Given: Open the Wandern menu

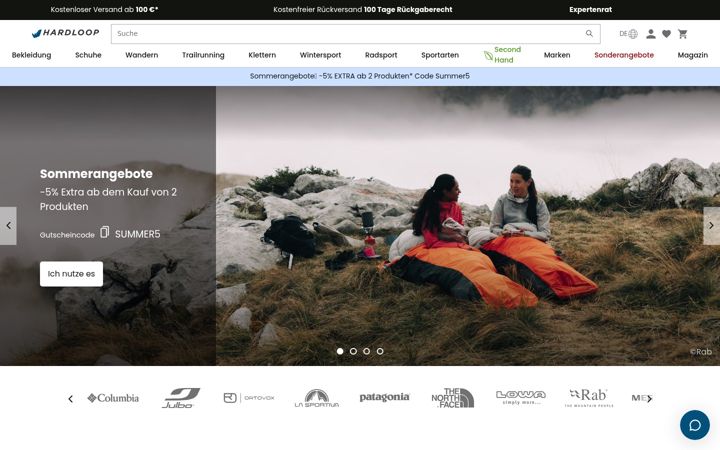Looking at the screenshot, I should coord(141,55).
